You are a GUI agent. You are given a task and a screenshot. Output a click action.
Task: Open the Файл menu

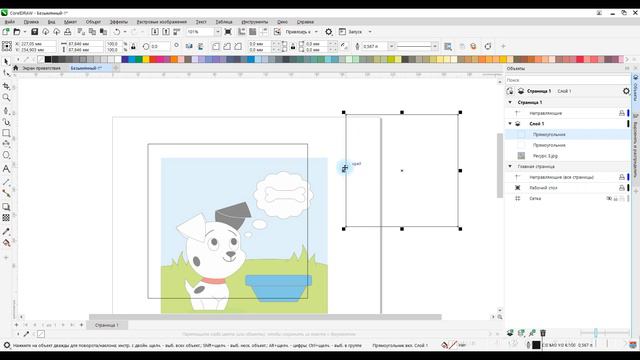pos(9,22)
